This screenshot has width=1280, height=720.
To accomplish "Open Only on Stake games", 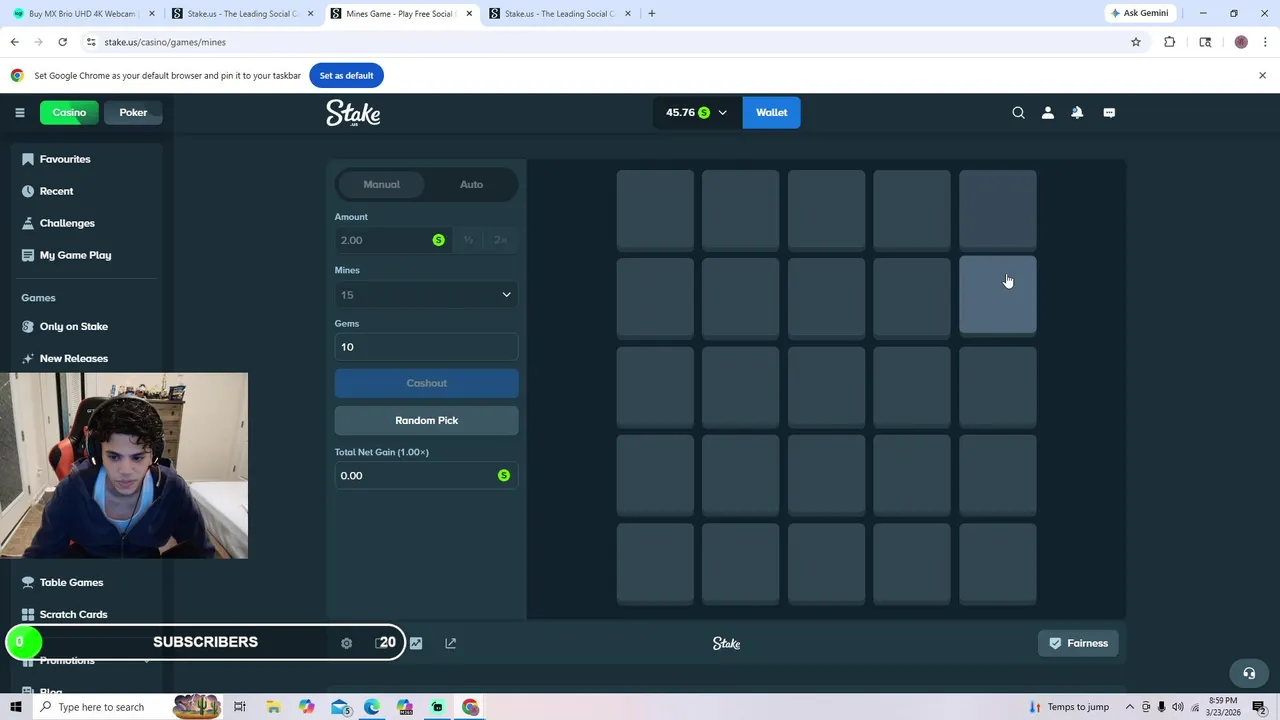I will [x=73, y=326].
